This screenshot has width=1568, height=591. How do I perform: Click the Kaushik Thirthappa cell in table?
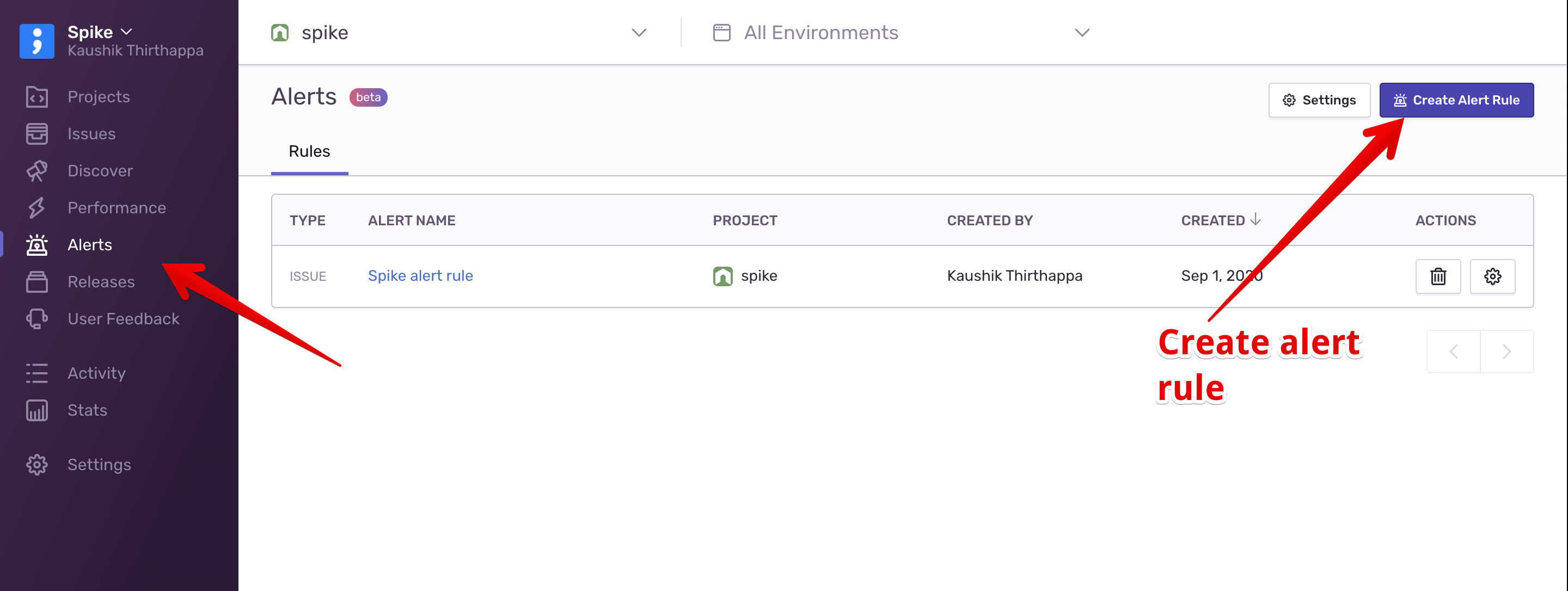coord(1014,276)
